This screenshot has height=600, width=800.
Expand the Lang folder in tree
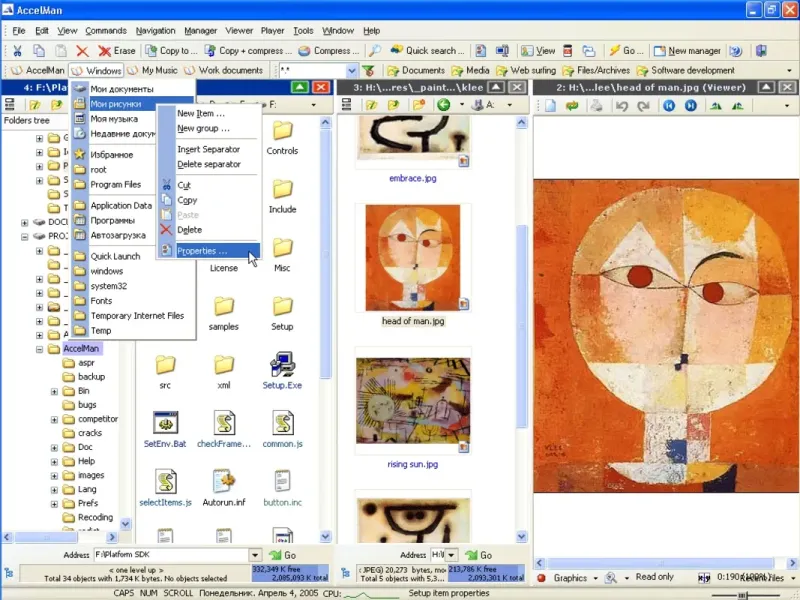(54, 489)
